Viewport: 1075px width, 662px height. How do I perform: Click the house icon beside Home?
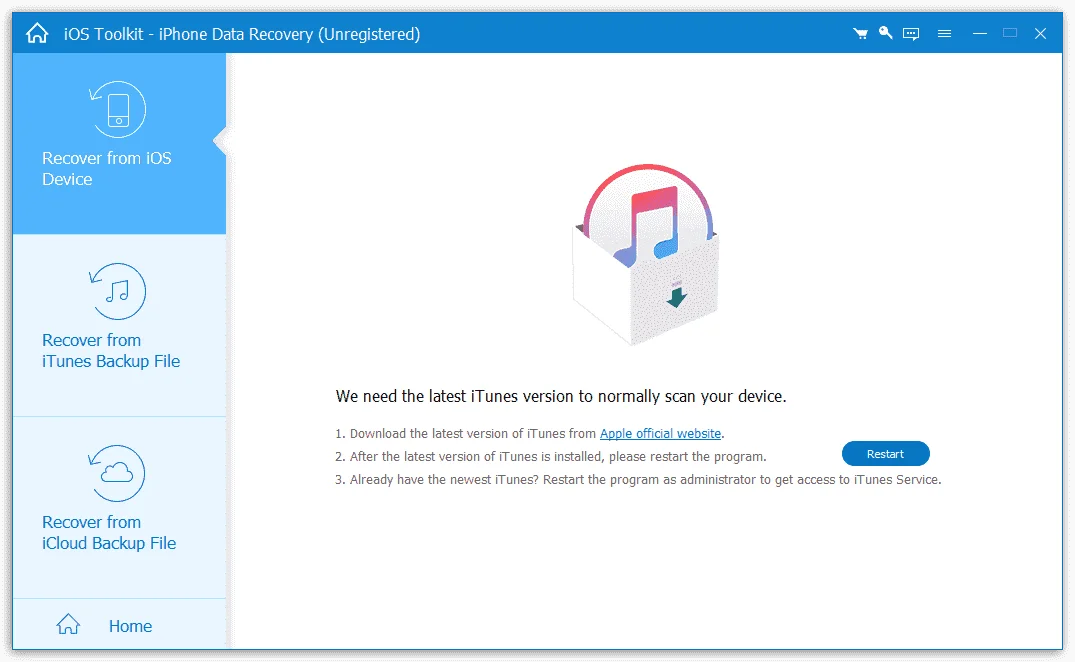(68, 624)
